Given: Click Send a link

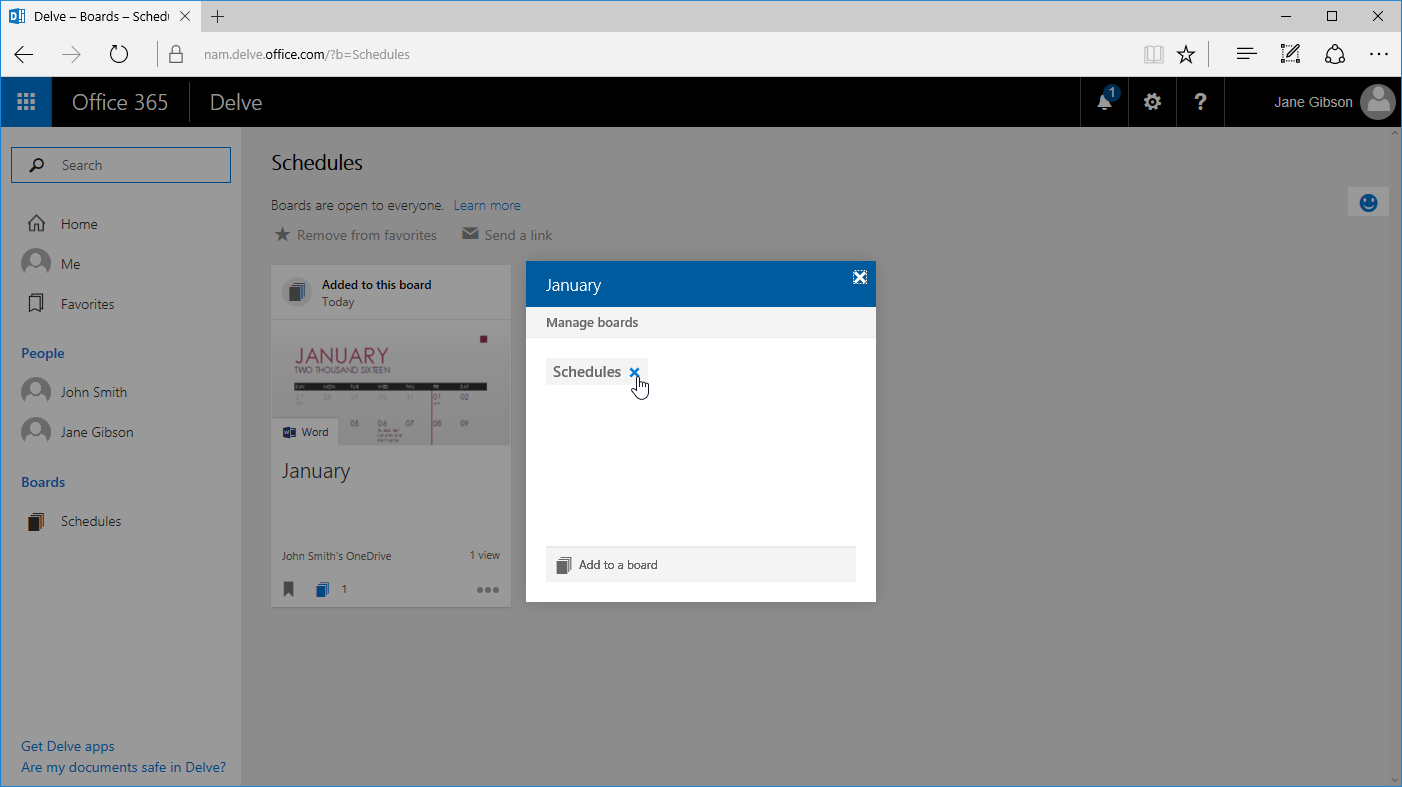Looking at the screenshot, I should click(x=507, y=235).
